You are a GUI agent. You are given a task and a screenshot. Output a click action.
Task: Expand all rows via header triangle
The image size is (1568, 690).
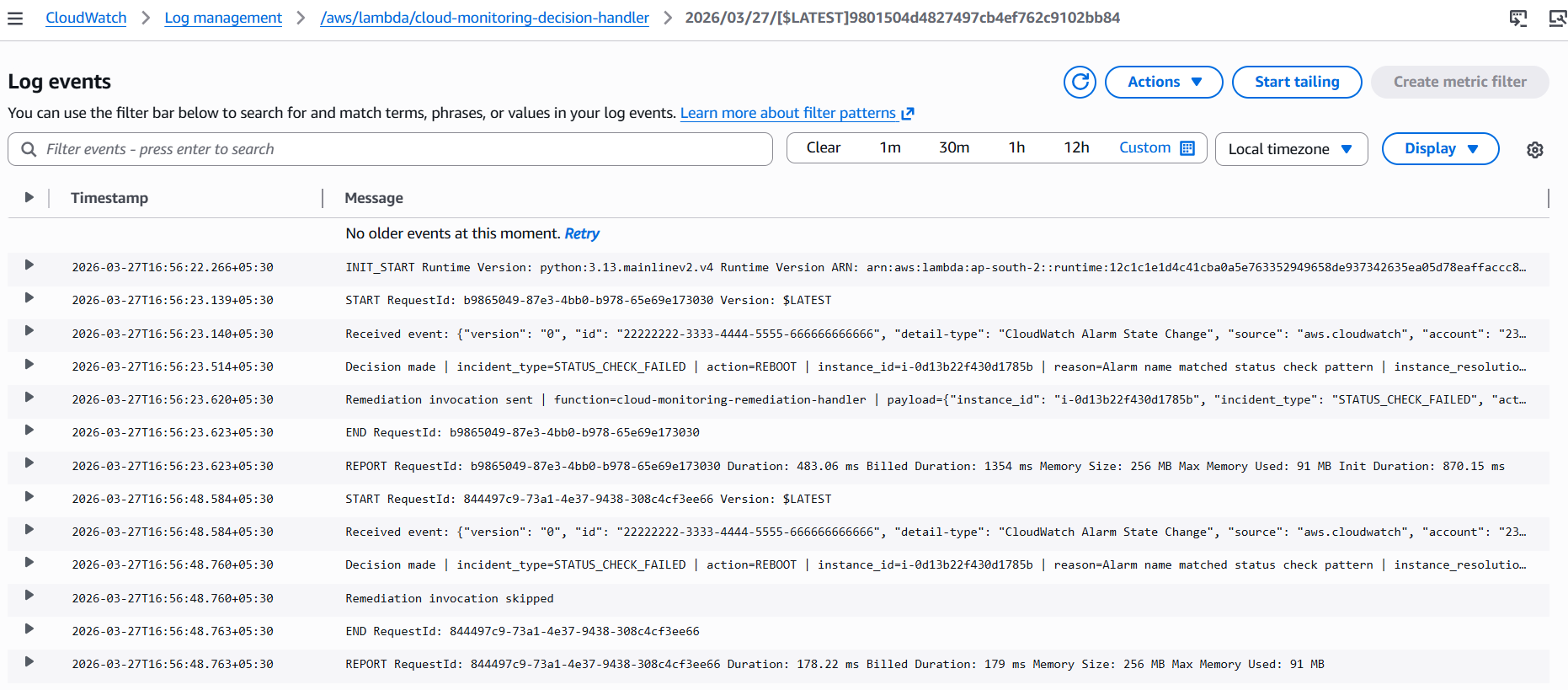29,197
